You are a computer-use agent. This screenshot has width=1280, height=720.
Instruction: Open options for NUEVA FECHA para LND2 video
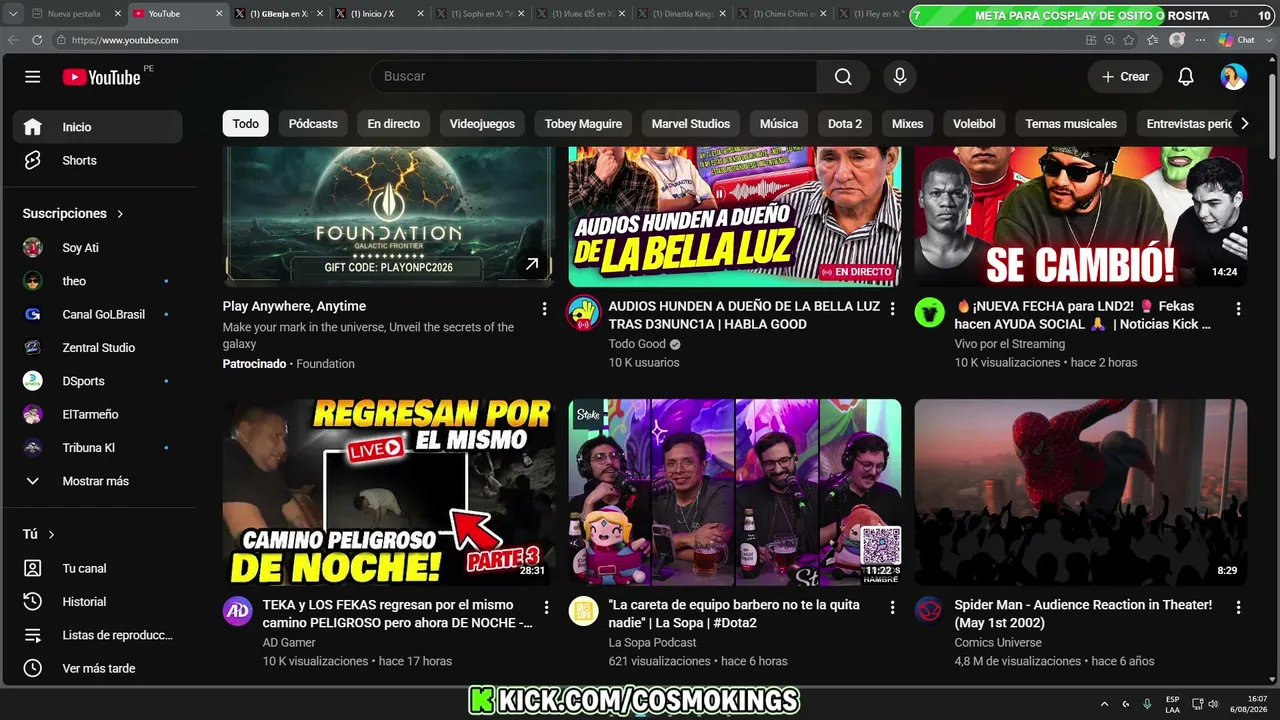(x=1238, y=308)
